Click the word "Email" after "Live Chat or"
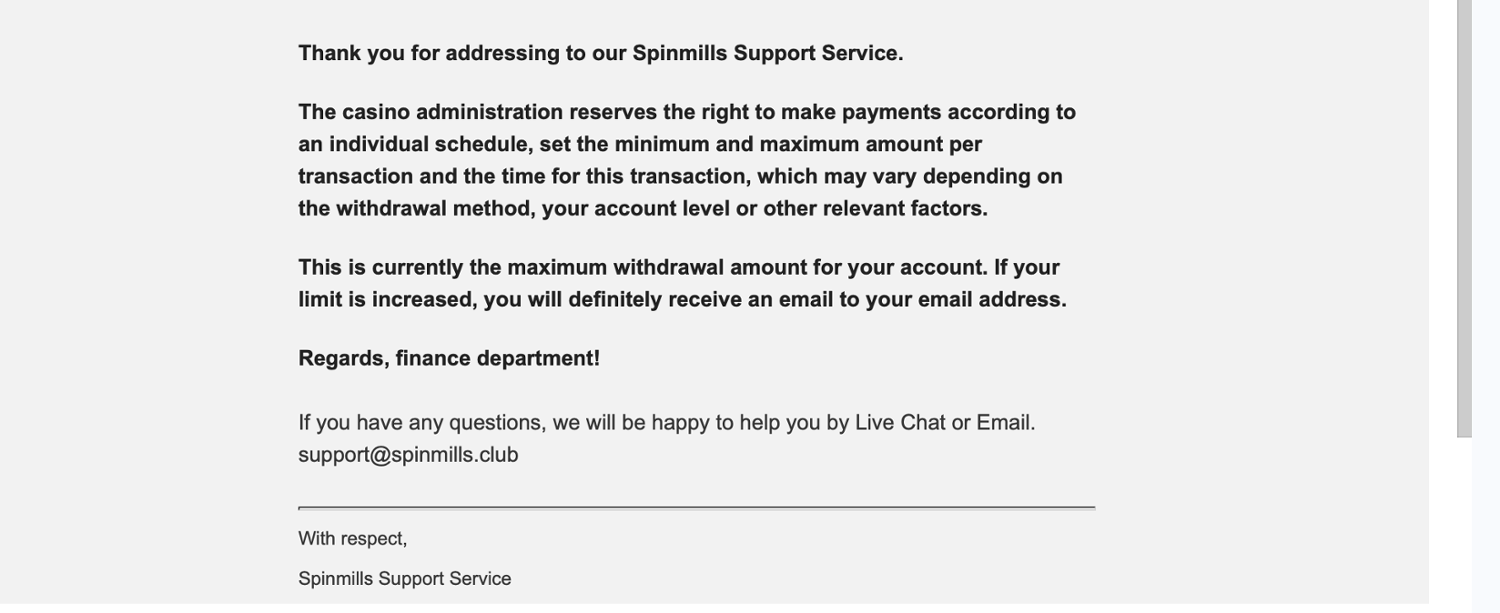Screen dimensions: 1500x613 pyautogui.click(x=1003, y=423)
